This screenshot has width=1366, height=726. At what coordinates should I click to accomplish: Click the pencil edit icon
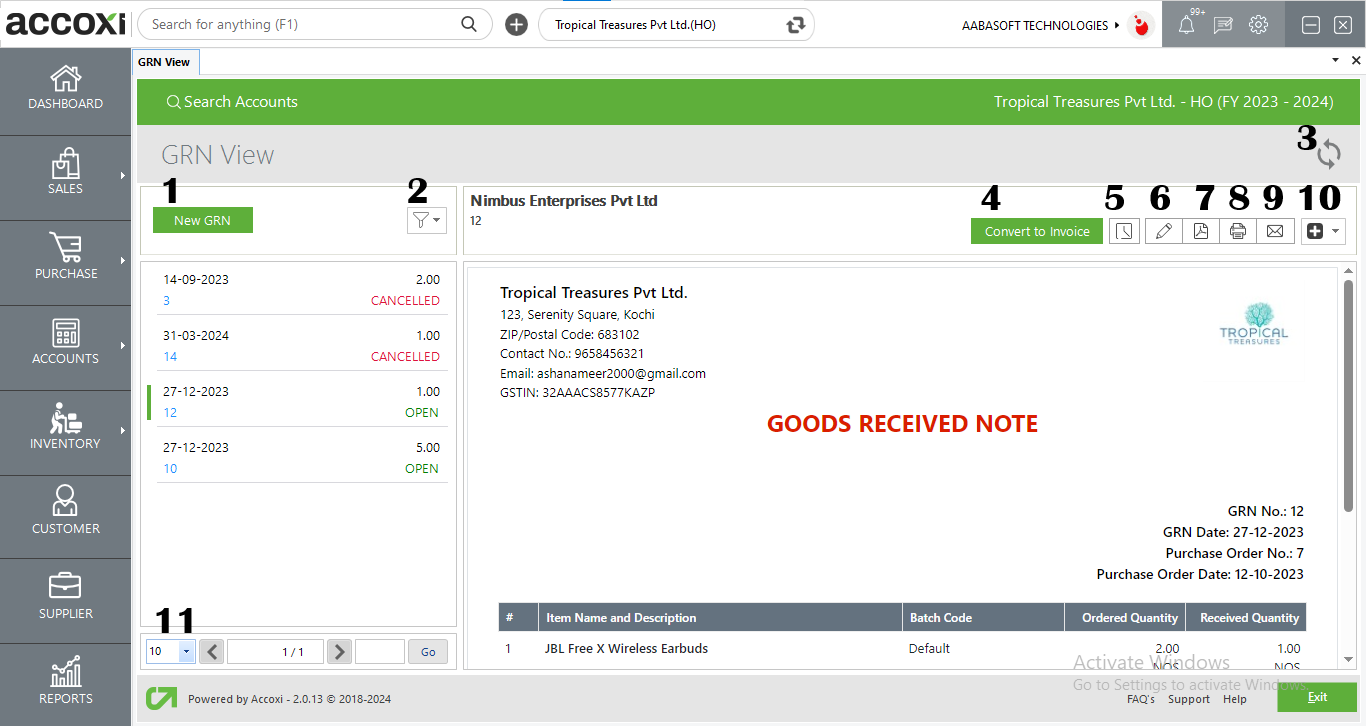tap(1163, 231)
